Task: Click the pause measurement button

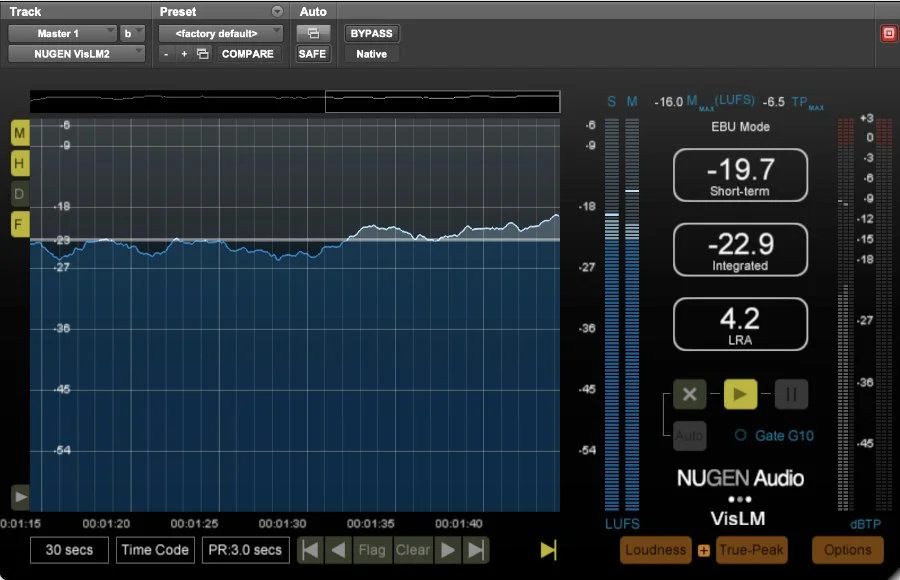Action: click(791, 394)
